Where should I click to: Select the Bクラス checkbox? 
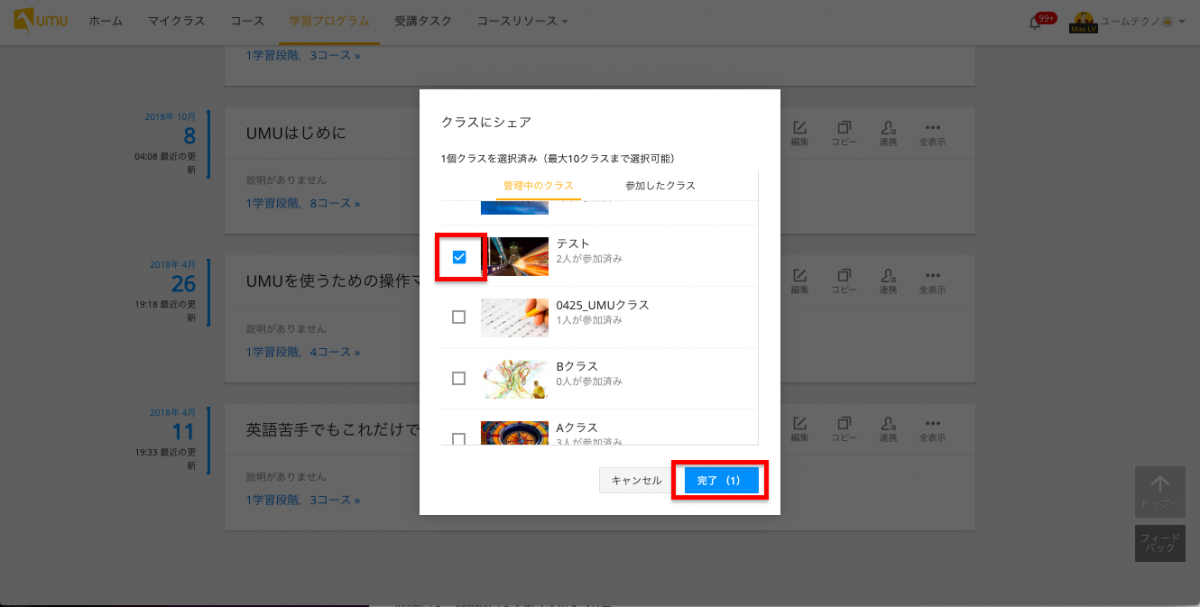(459, 378)
